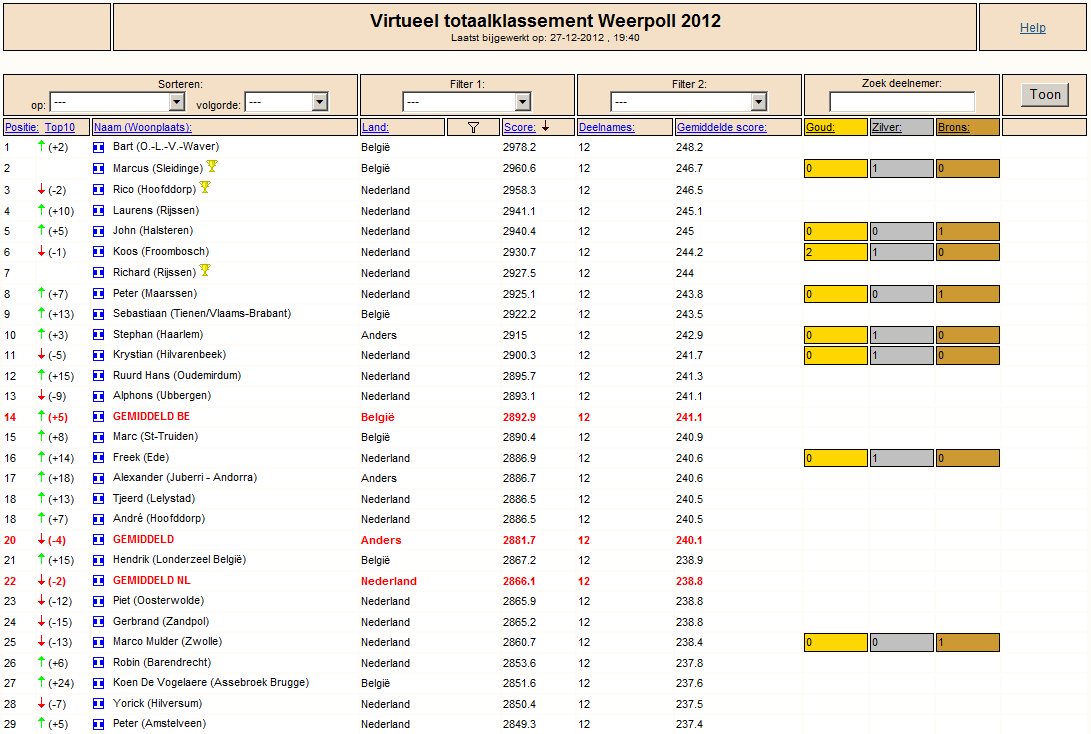Click blue detail icon beside Bart (O.-L.-V.-Waver)
The width and height of the screenshot is (1091, 734).
click(x=99, y=147)
